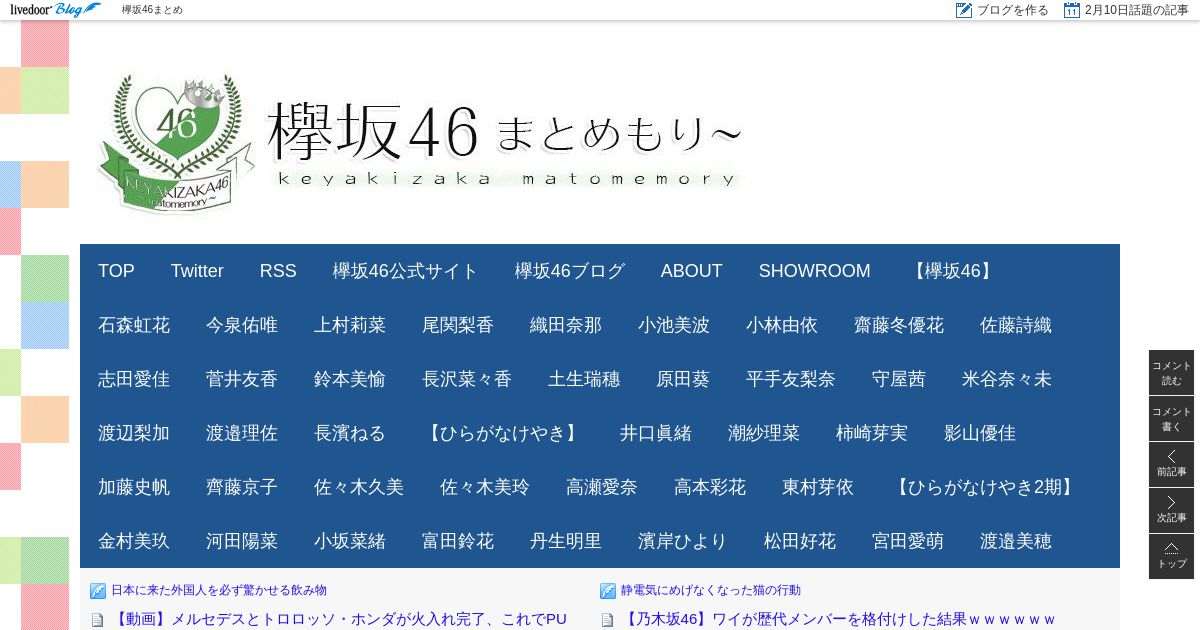Select member 潮紗理菜
Screen dimensions: 1200x630
pos(764,433)
